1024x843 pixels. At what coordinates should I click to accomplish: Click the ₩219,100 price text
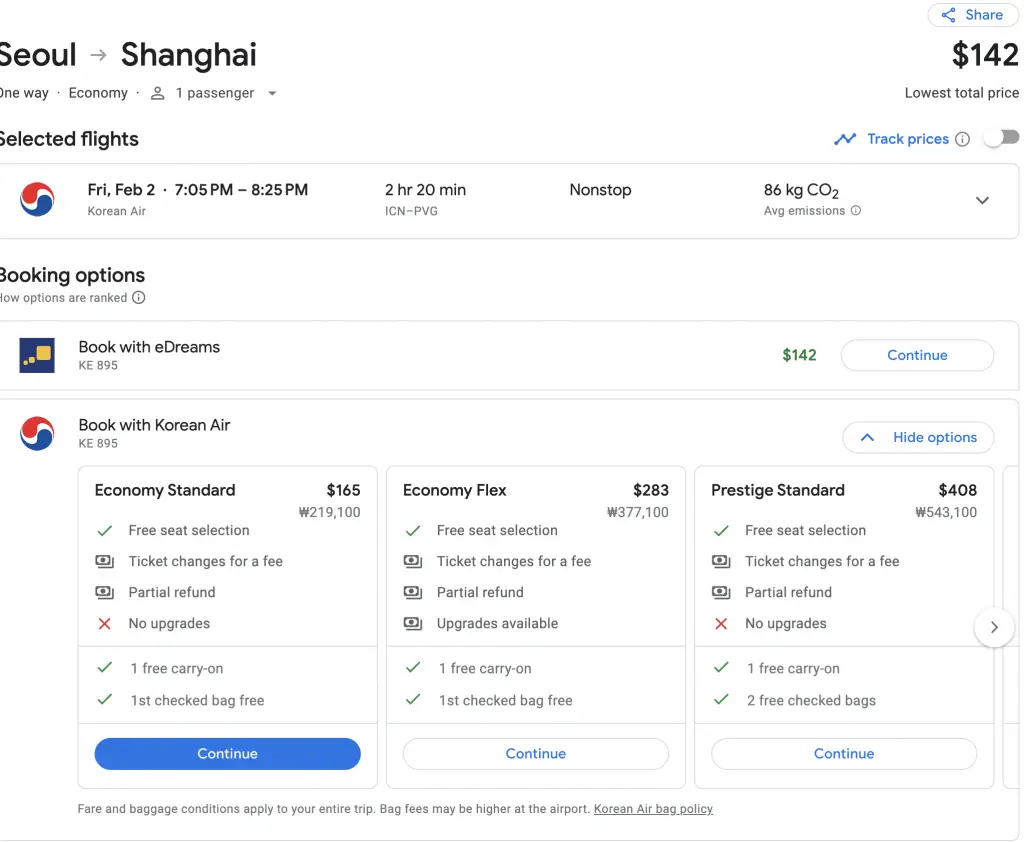[x=330, y=513]
